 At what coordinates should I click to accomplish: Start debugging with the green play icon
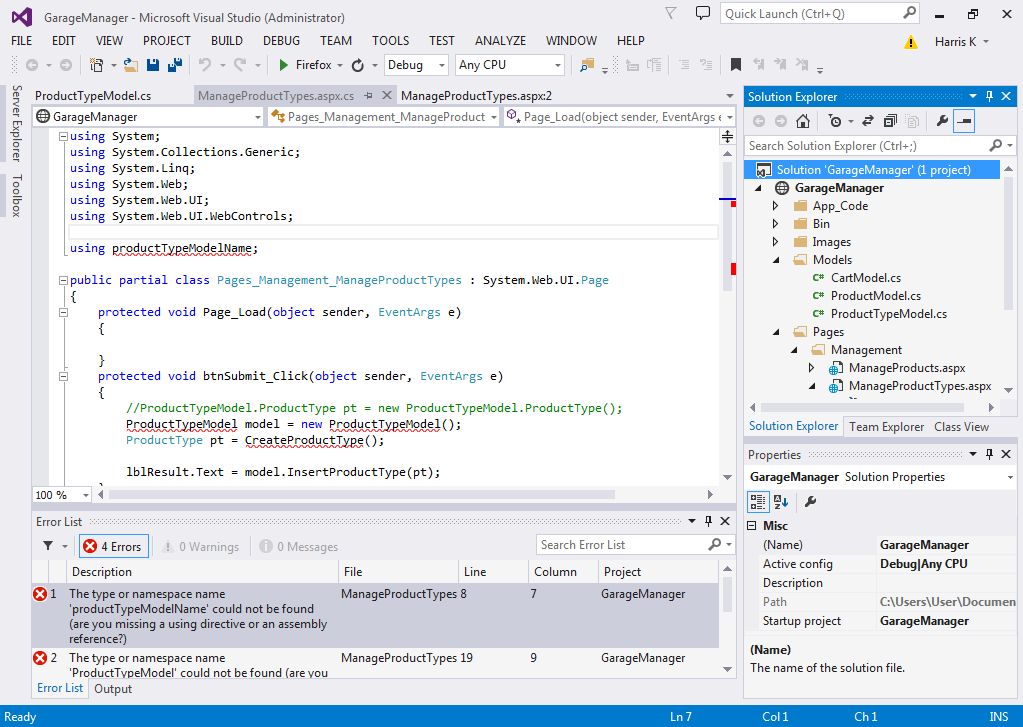tap(284, 65)
